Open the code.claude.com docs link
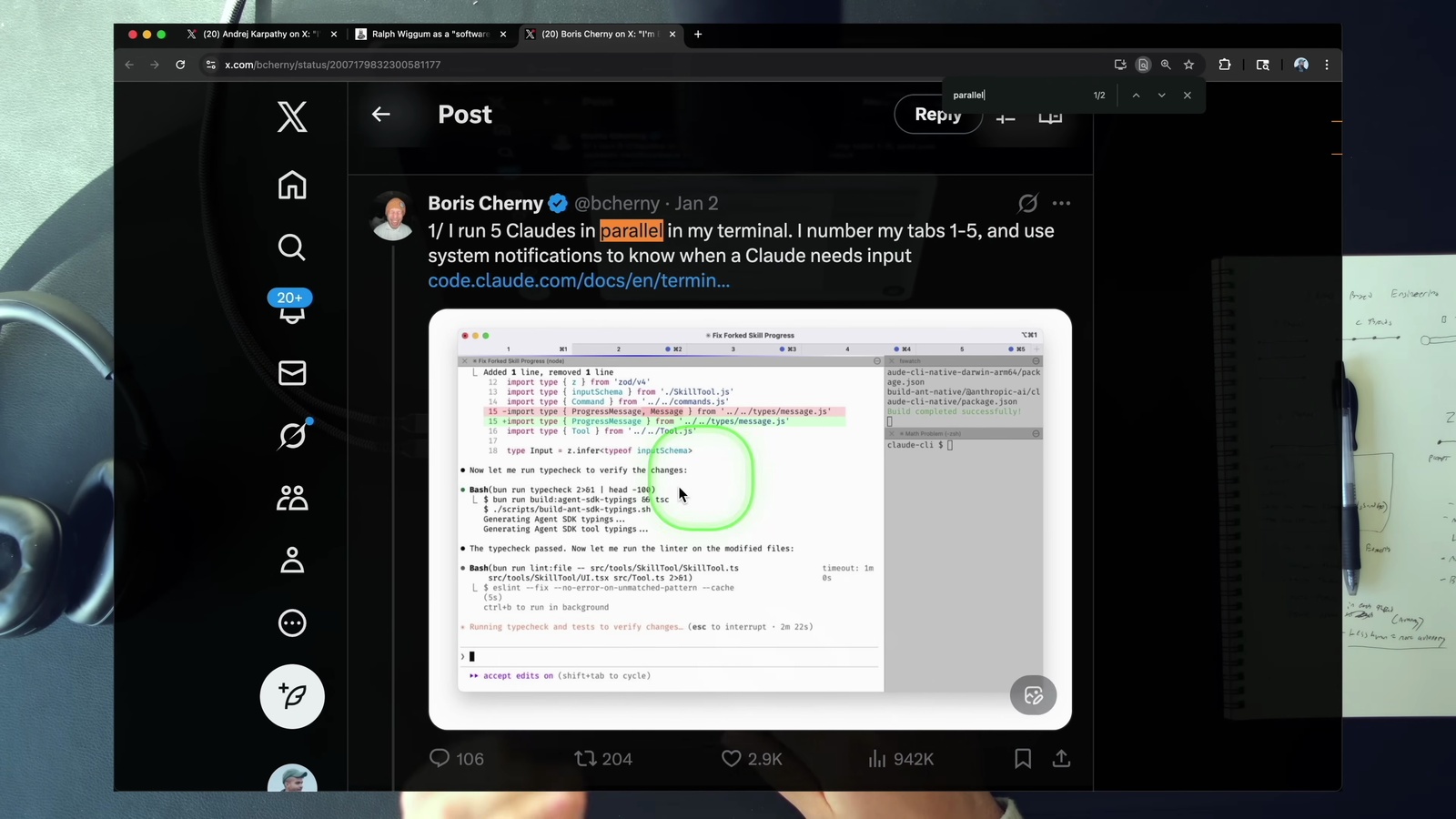This screenshot has width=1456, height=819. tap(579, 281)
